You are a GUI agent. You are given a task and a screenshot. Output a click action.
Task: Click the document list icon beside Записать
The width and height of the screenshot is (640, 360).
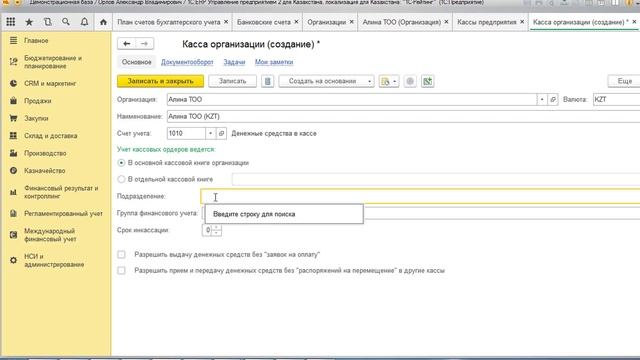[267, 81]
